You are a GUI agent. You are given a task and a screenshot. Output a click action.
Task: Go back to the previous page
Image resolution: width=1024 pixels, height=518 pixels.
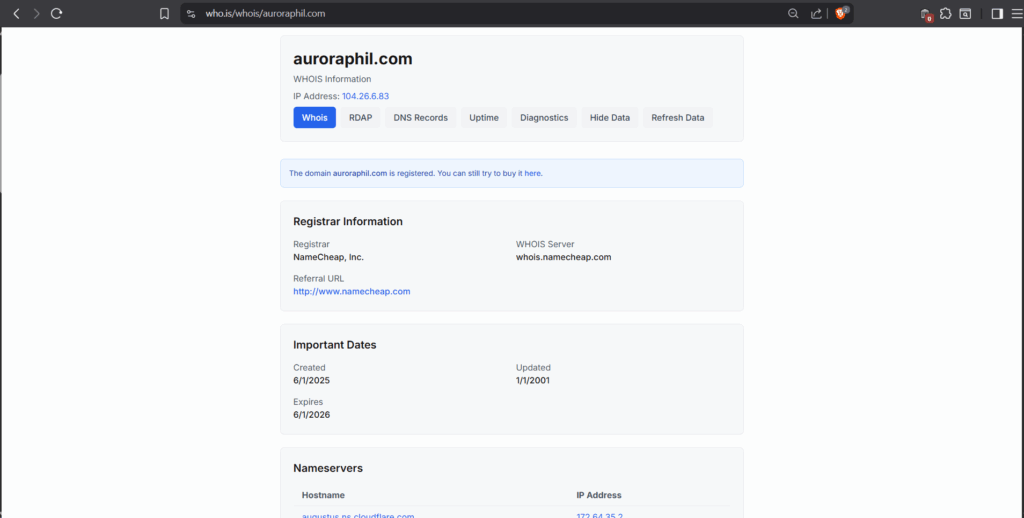16,13
